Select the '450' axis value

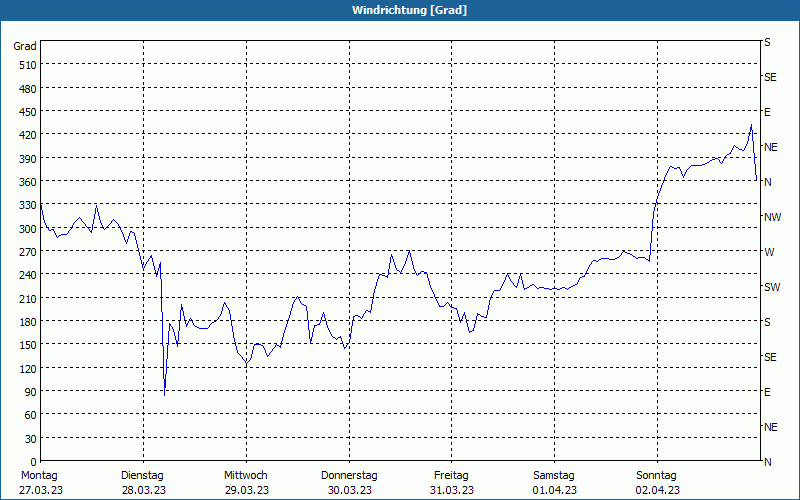(28, 112)
